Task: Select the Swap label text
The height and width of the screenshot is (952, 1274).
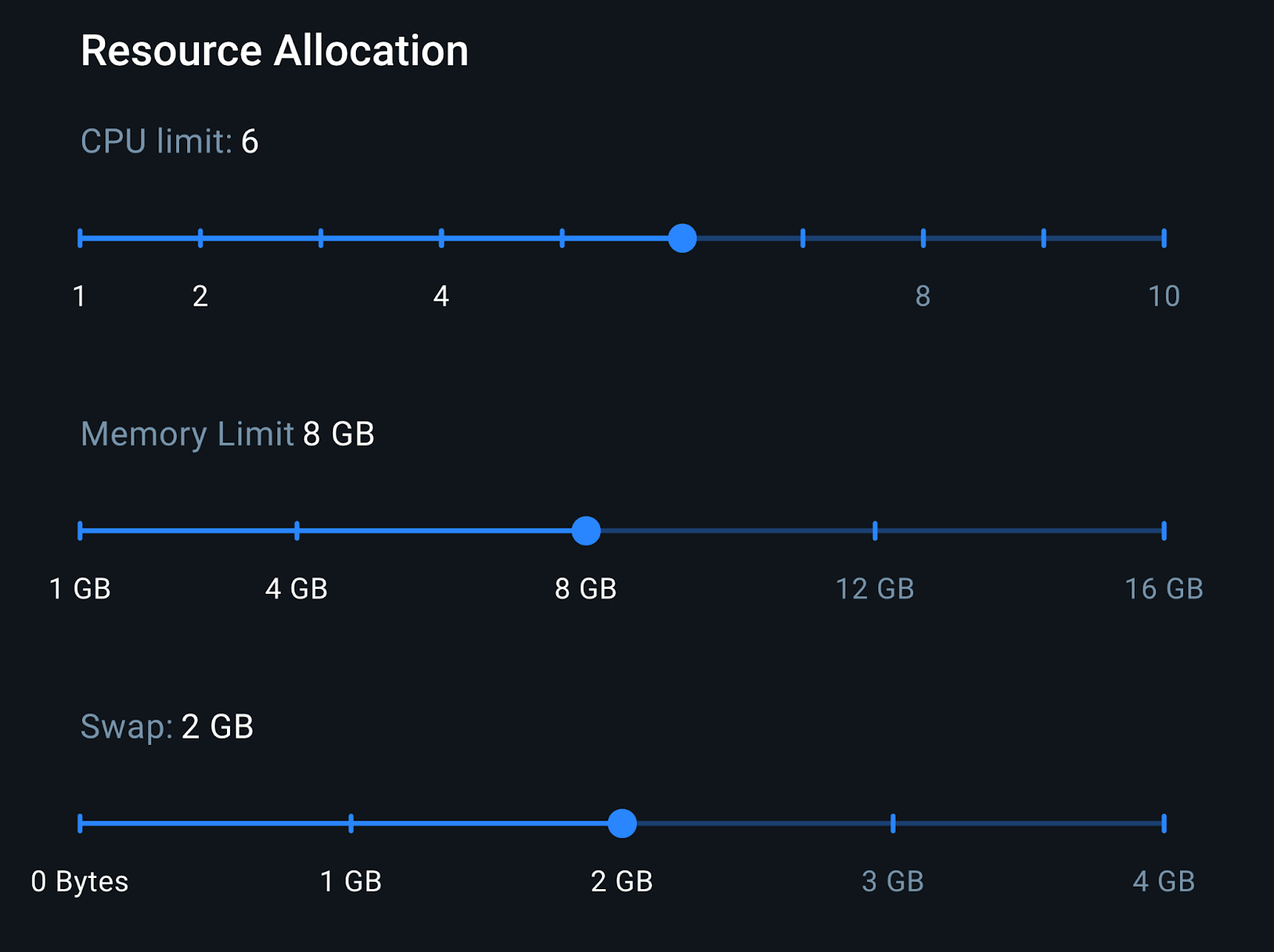Action: [125, 726]
